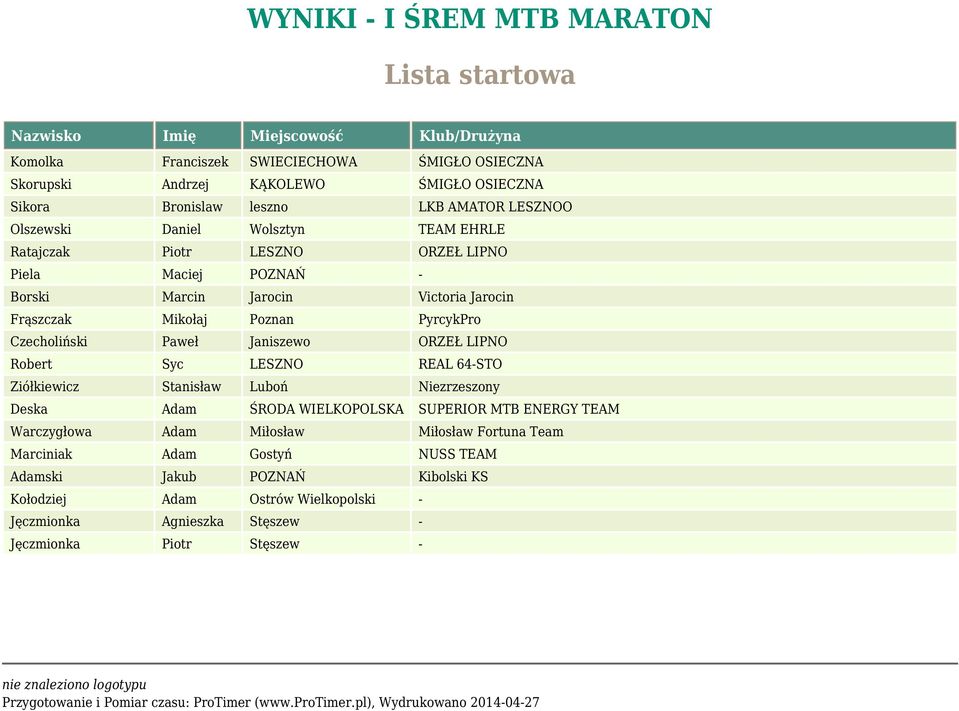Screen dimensions: 959x711
Task: Select the club NUSS TEAM
Action: pos(457,454)
